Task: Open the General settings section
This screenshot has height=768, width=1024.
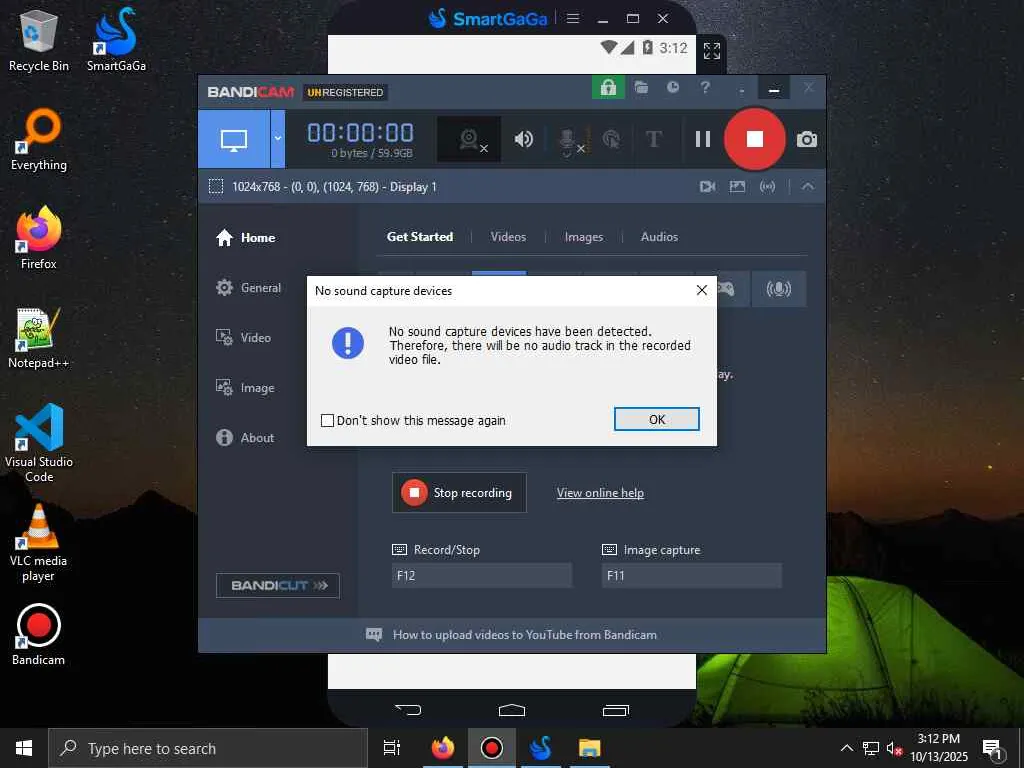Action: coord(248,287)
